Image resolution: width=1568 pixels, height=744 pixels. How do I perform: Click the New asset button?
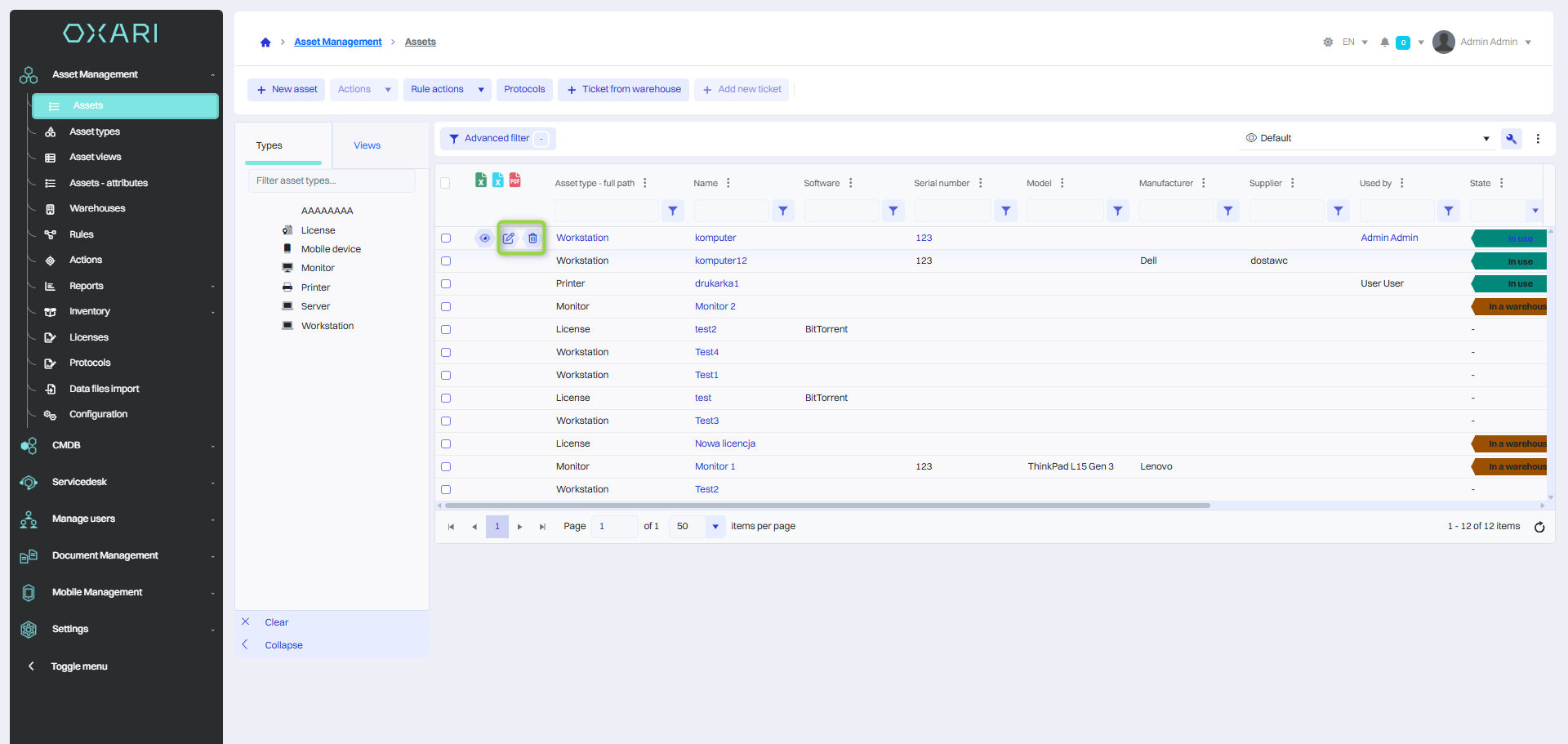coord(287,90)
